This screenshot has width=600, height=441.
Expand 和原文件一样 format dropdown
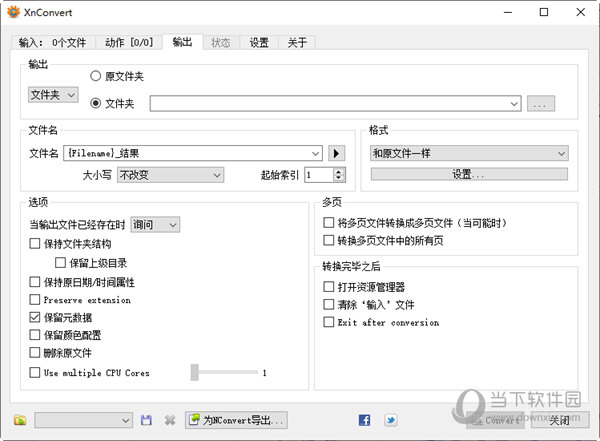[x=469, y=154]
